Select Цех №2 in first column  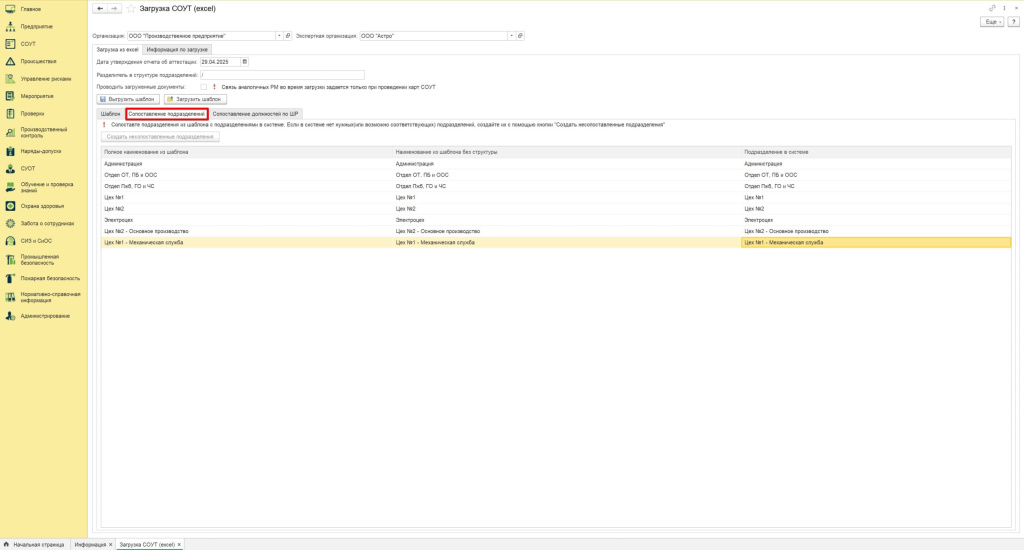tap(248, 209)
